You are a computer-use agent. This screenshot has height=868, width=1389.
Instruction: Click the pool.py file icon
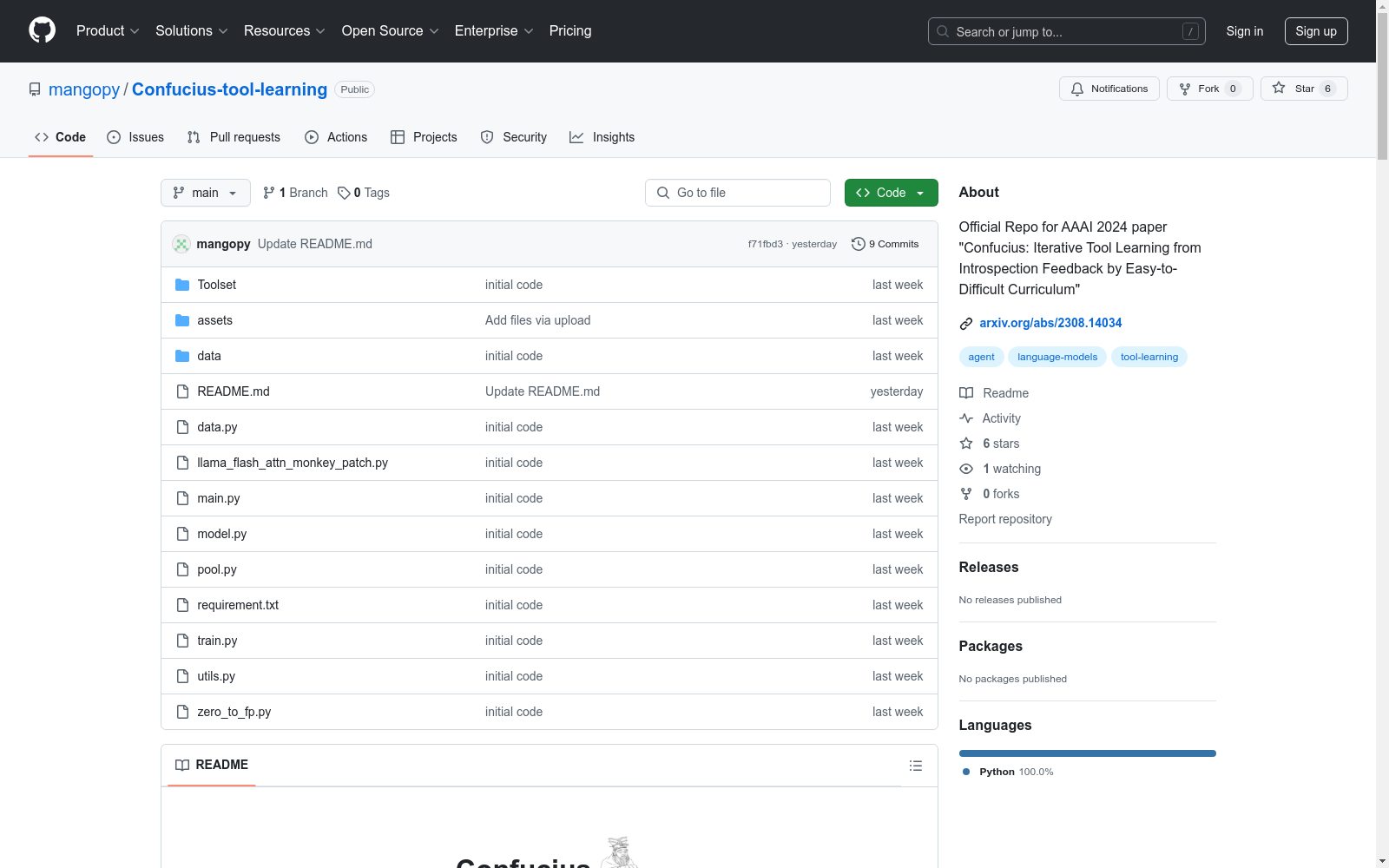(182, 569)
